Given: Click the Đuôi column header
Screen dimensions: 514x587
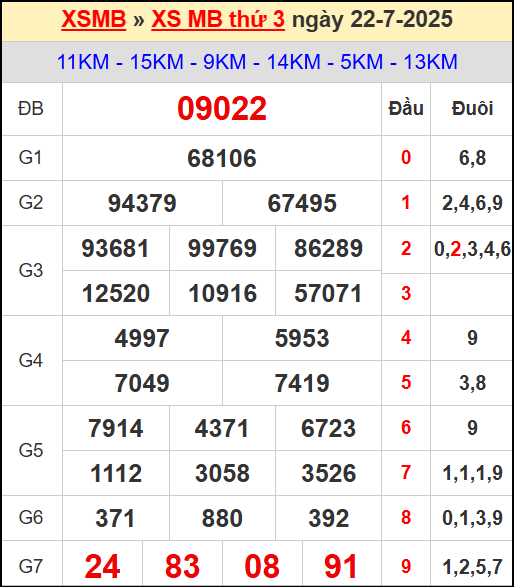Looking at the screenshot, I should point(472,109).
